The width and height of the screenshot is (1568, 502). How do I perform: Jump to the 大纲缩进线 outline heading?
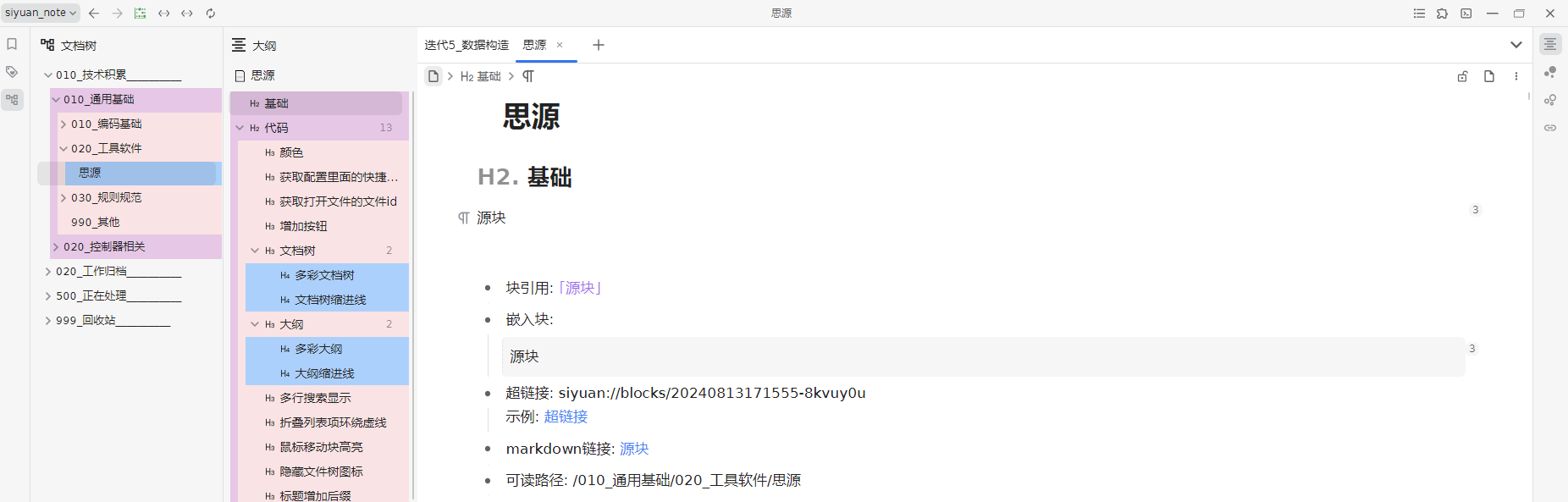[327, 373]
